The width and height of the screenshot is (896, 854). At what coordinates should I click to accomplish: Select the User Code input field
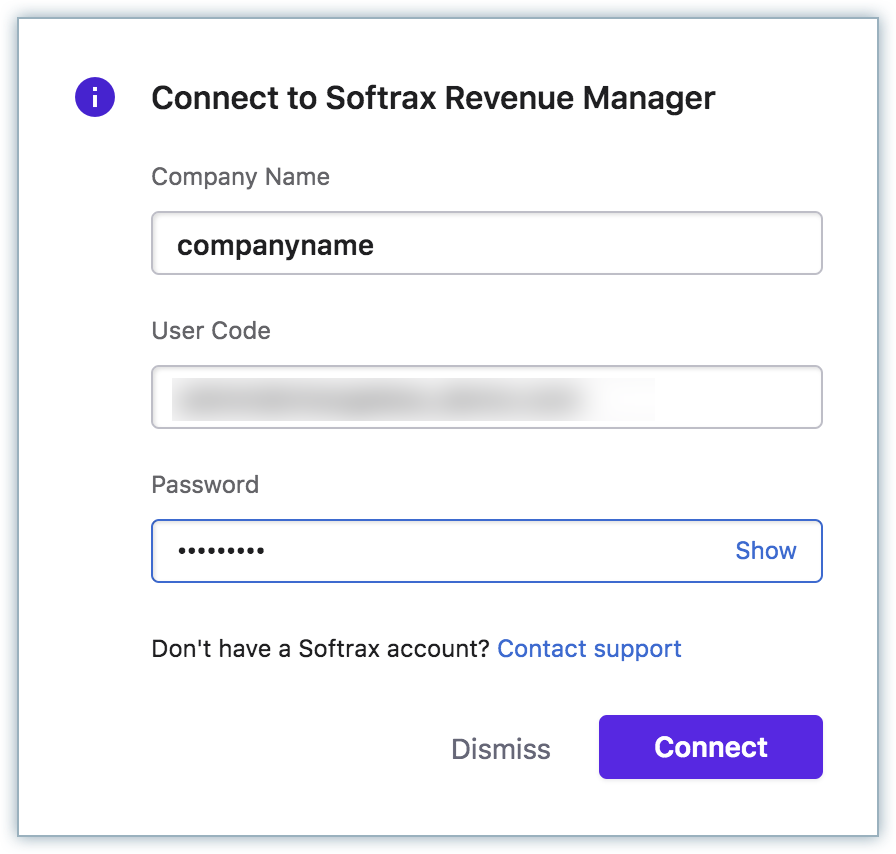487,397
